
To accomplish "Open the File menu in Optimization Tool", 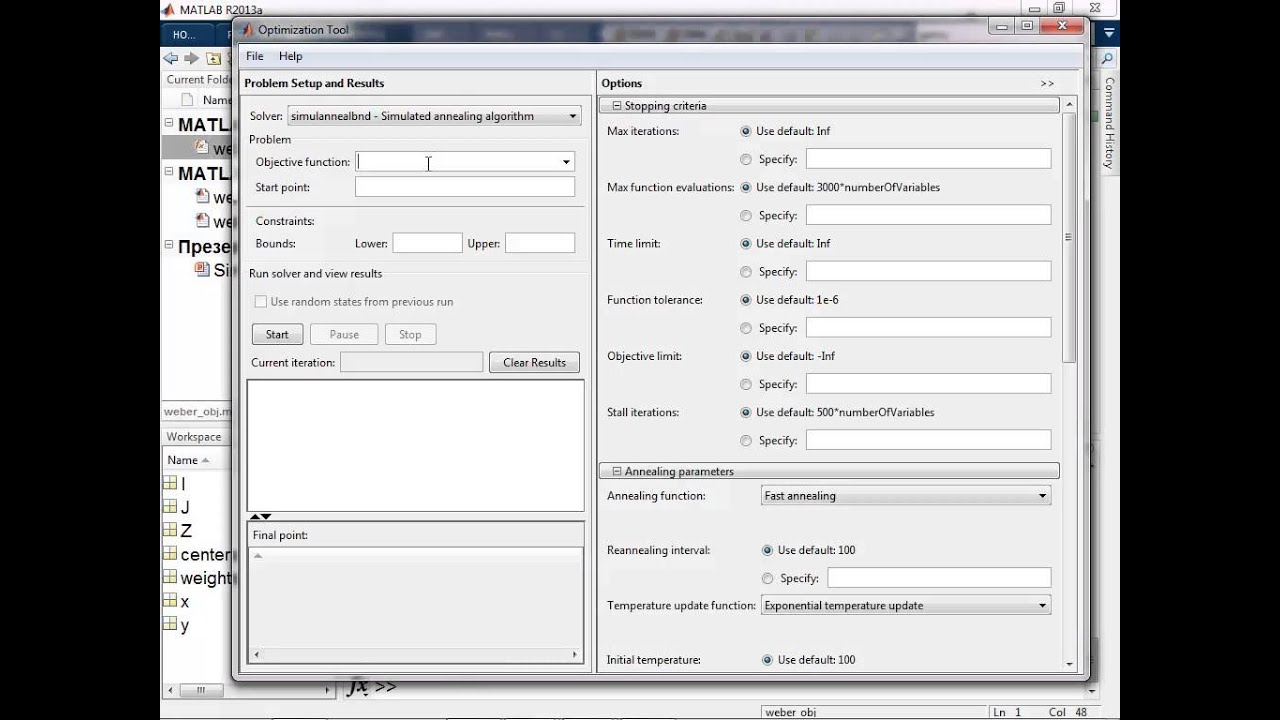I will click(x=255, y=56).
